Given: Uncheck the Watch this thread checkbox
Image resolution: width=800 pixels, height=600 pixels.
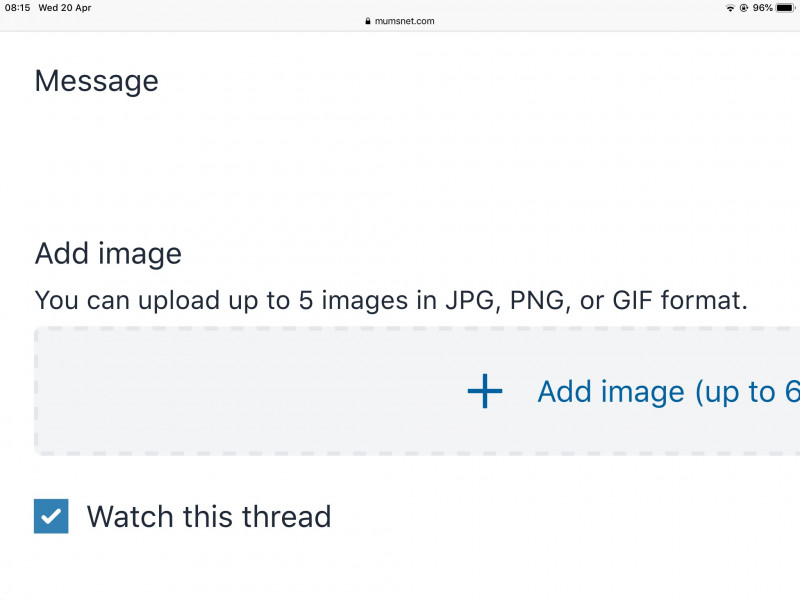Looking at the screenshot, I should pos(51,516).
